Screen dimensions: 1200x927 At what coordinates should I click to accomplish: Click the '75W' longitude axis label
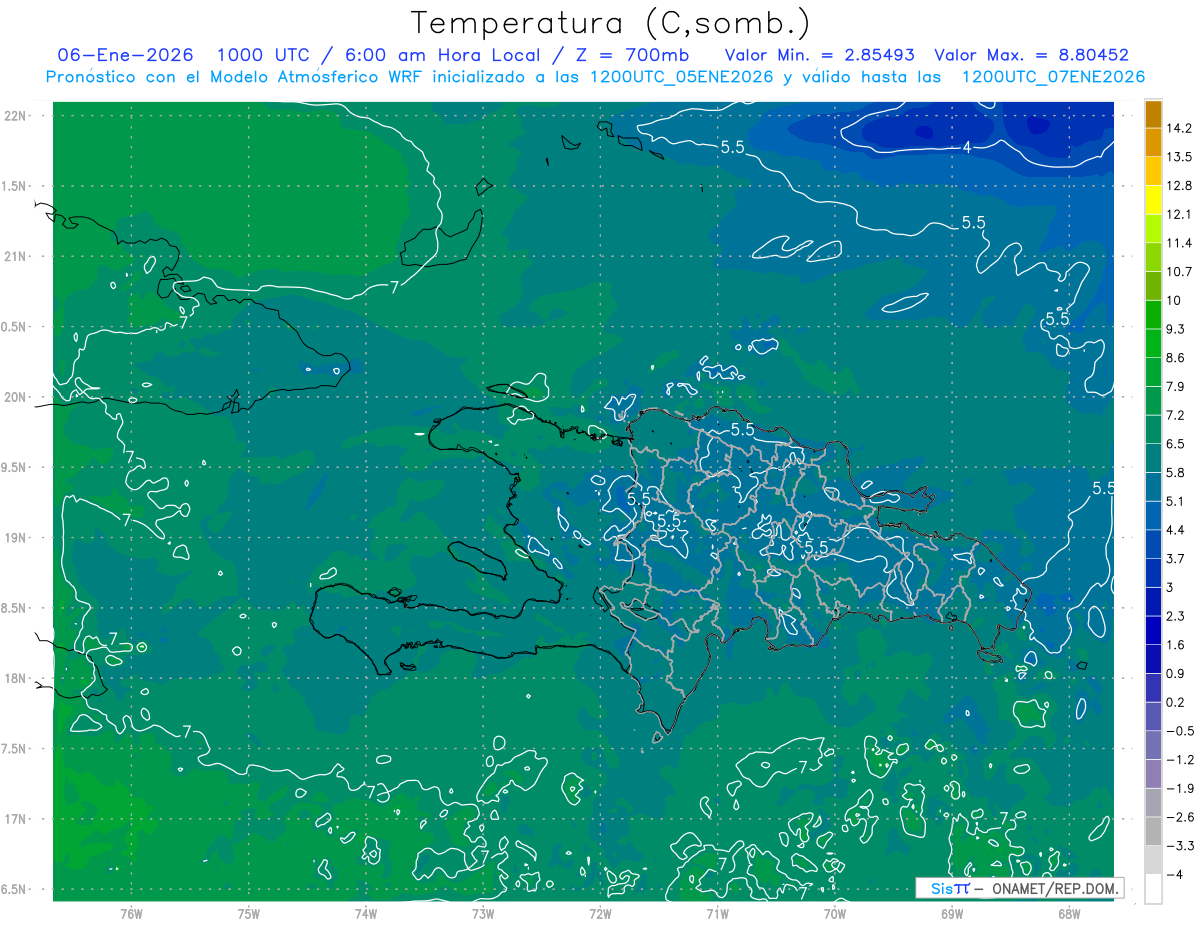tap(248, 914)
